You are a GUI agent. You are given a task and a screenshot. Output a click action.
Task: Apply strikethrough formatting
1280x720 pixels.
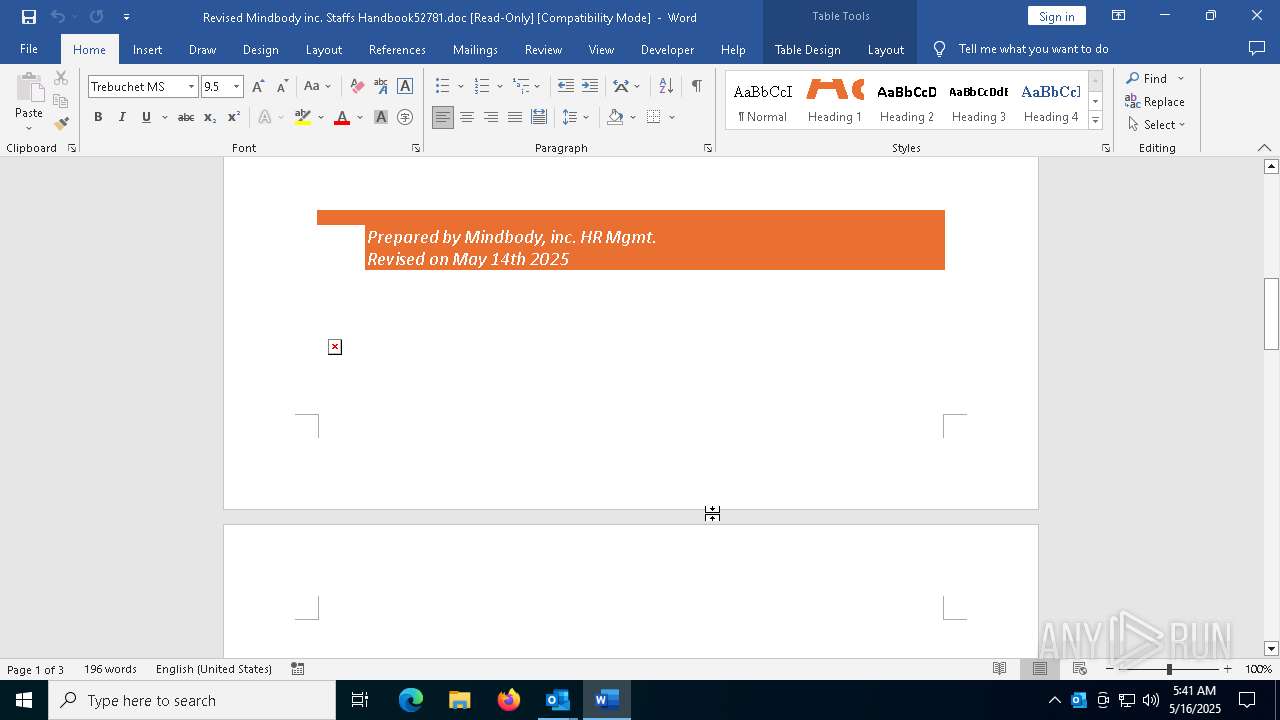click(186, 118)
